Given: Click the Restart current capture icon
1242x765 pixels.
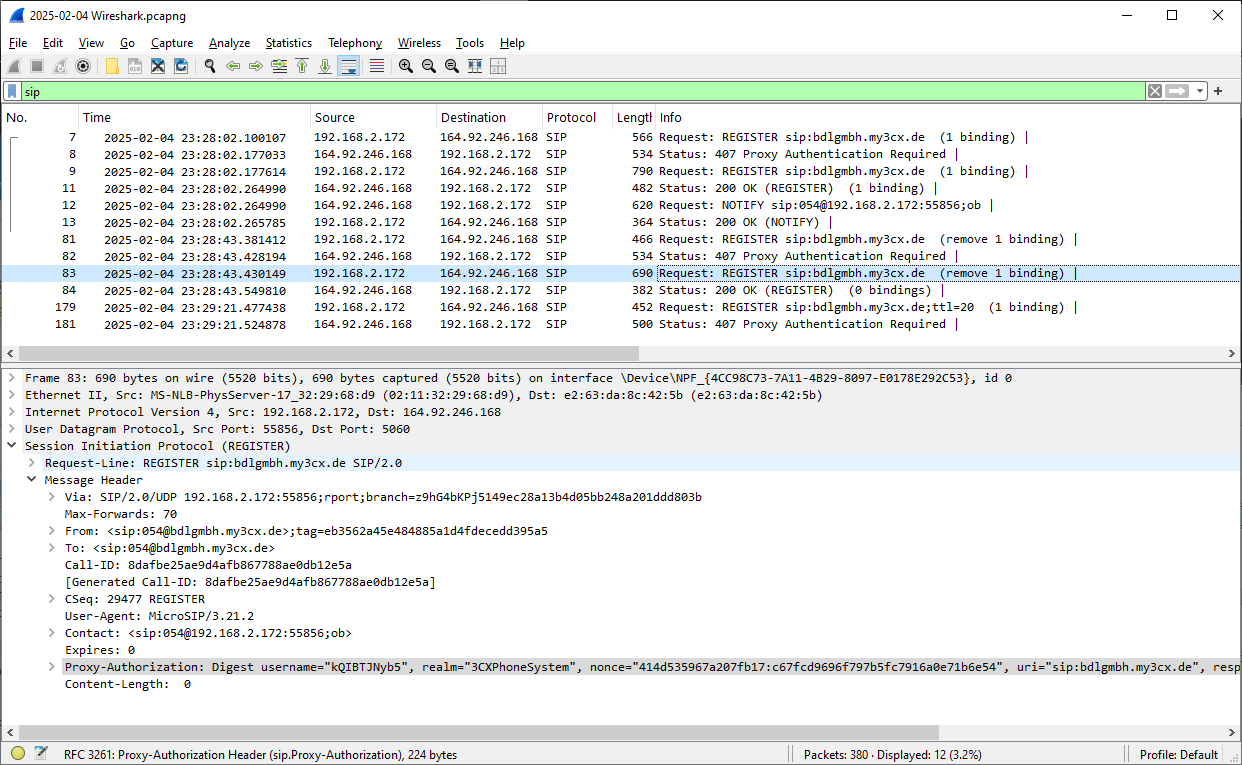Looking at the screenshot, I should tap(60, 66).
